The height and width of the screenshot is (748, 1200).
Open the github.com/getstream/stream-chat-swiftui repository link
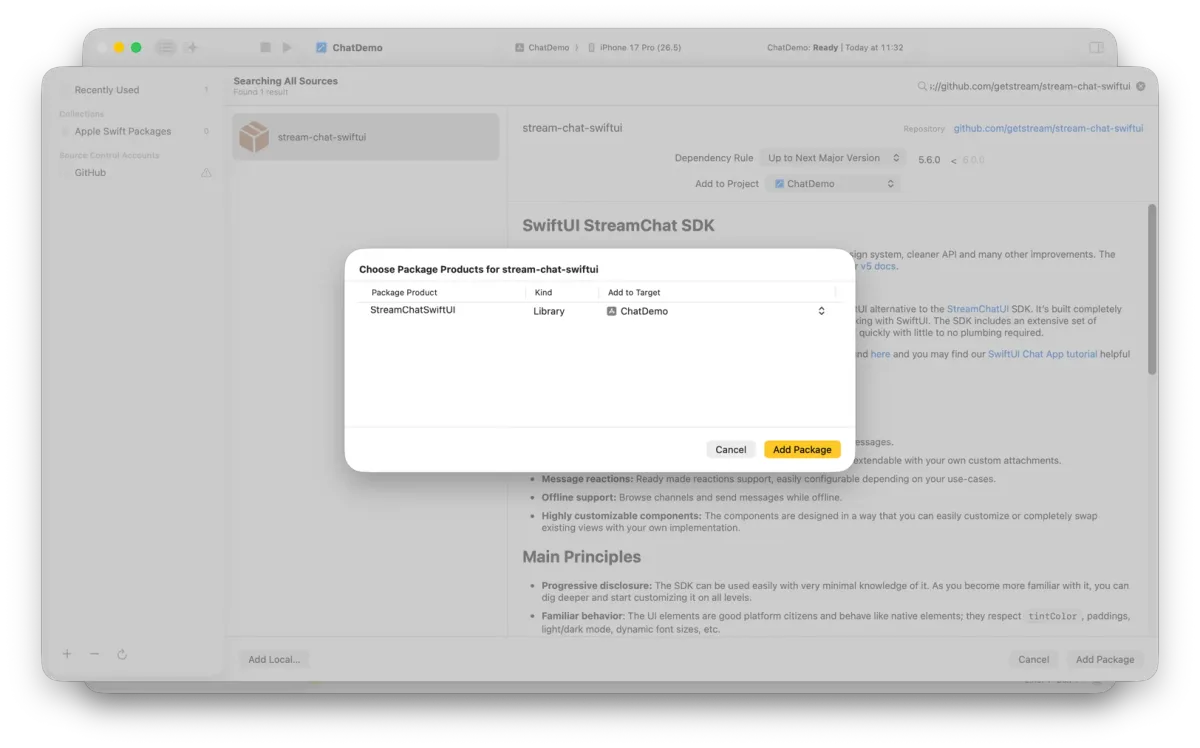(x=1048, y=128)
